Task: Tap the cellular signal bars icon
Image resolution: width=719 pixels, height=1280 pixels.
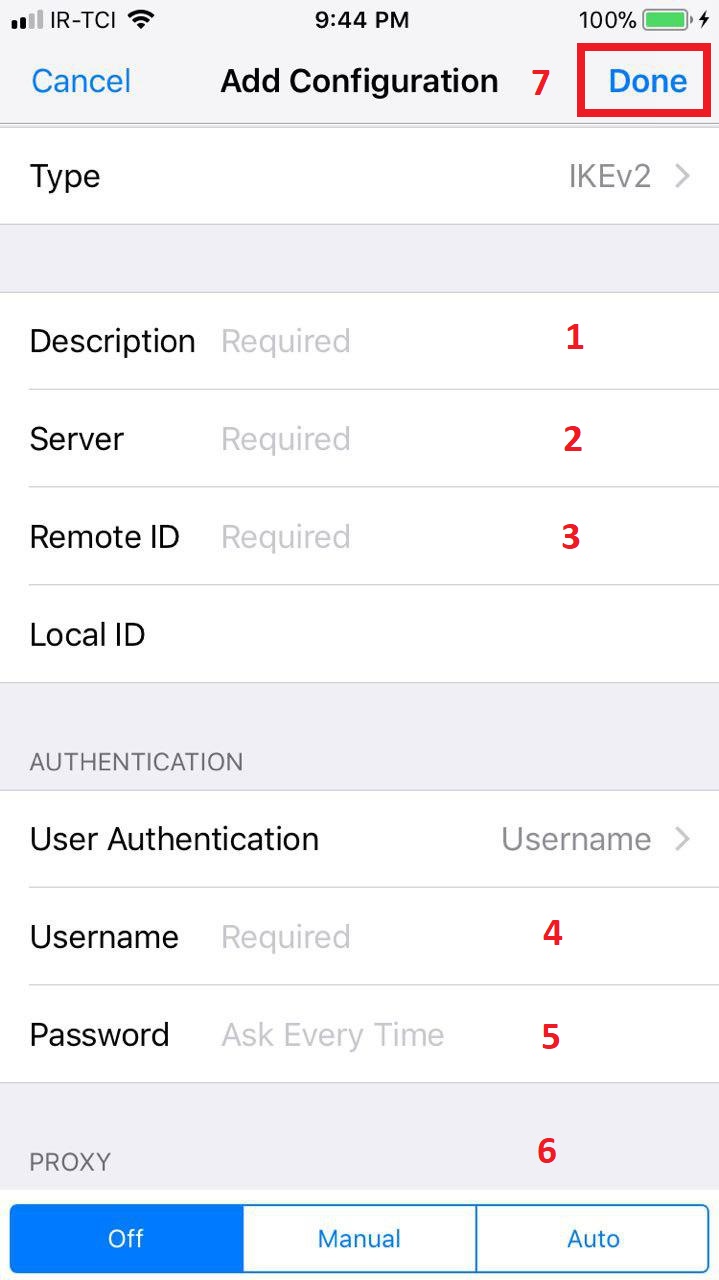Action: click(27, 20)
